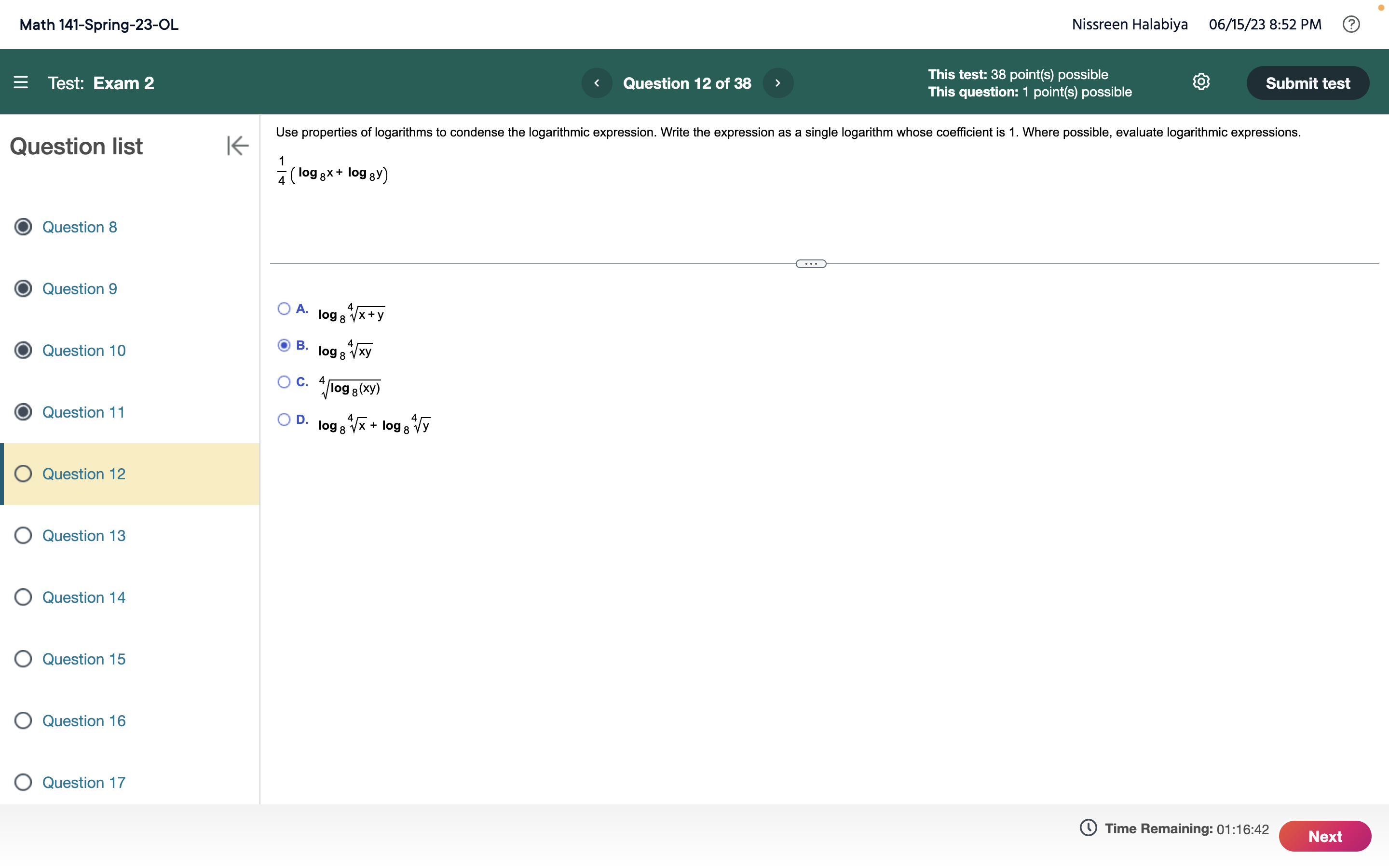Image resolution: width=1389 pixels, height=868 pixels.
Task: Click the Next button
Action: 1325,836
